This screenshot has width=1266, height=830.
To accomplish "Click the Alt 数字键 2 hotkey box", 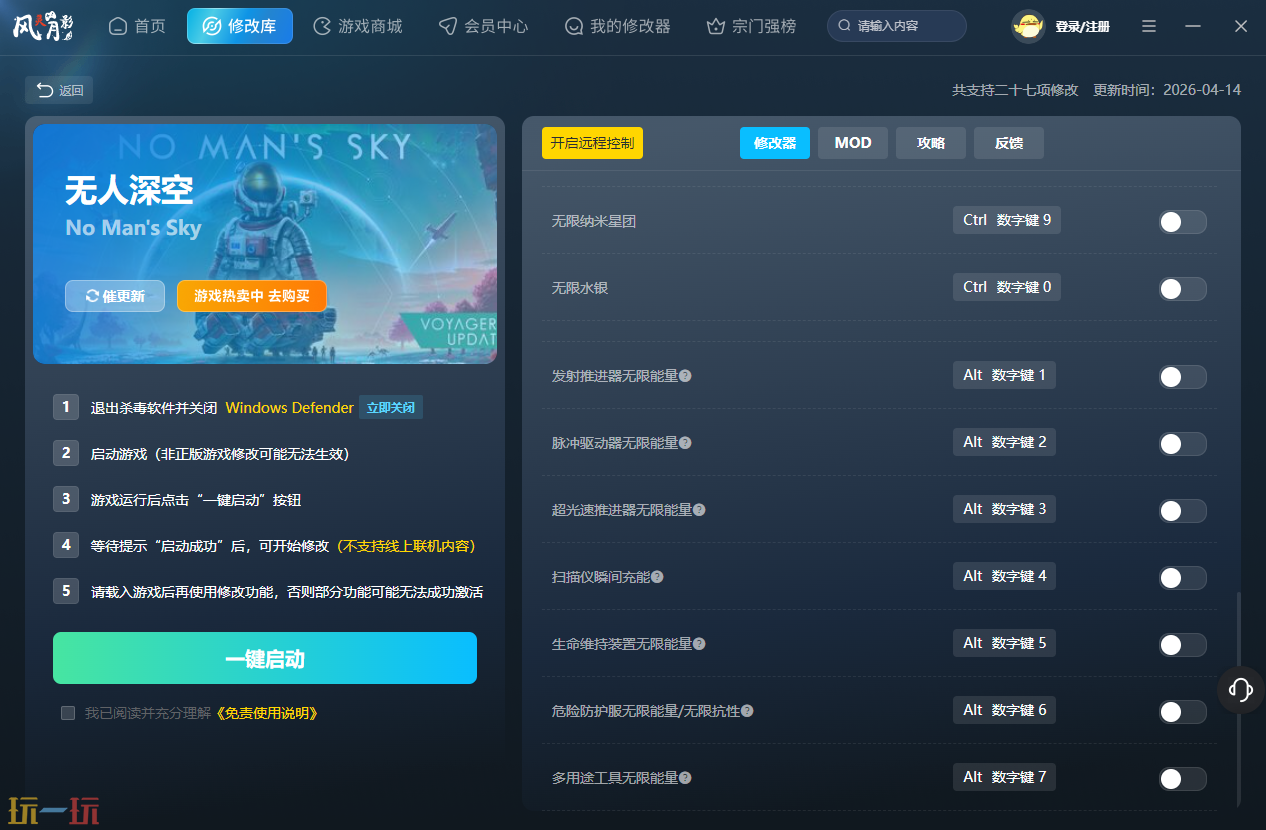I will pyautogui.click(x=1004, y=442).
